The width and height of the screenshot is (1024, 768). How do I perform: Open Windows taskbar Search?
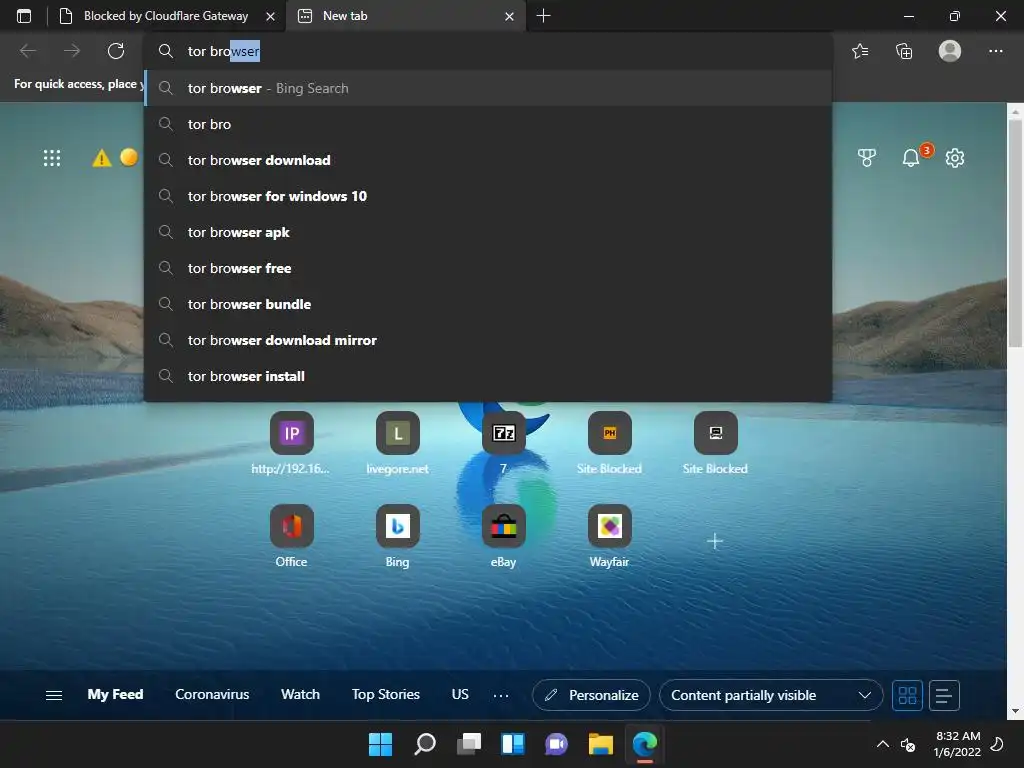click(424, 744)
